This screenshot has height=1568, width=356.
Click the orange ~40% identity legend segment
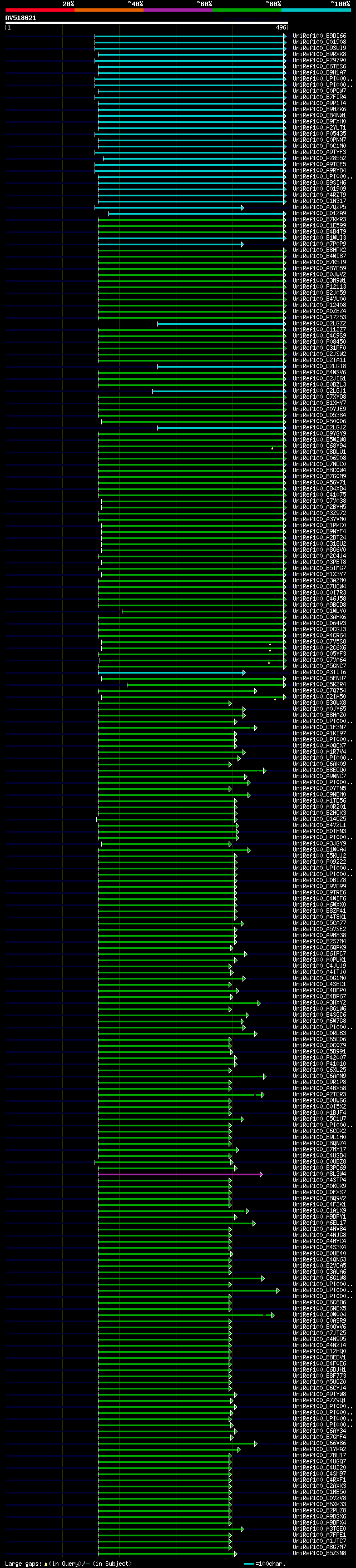click(109, 10)
